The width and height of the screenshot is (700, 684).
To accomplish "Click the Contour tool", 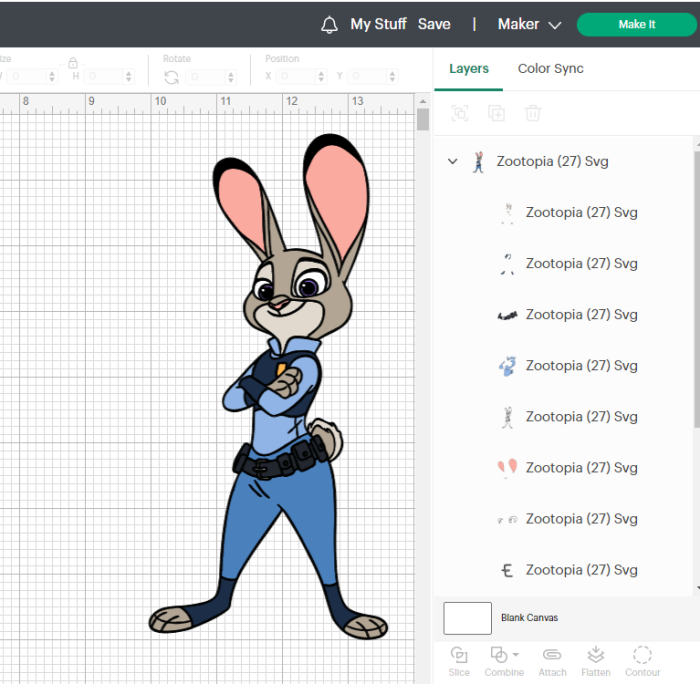I will pyautogui.click(x=642, y=662).
